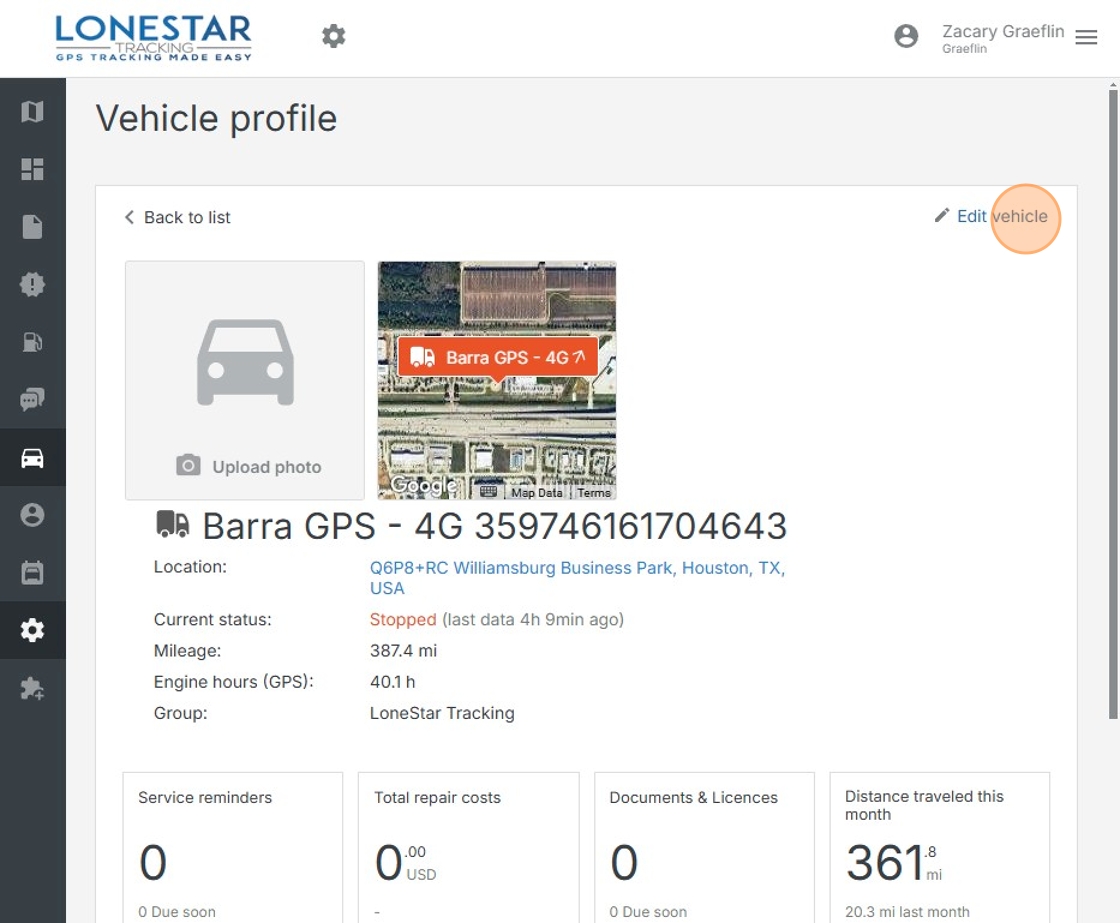Open the map view in sidebar
This screenshot has width=1120, height=923.
point(32,111)
